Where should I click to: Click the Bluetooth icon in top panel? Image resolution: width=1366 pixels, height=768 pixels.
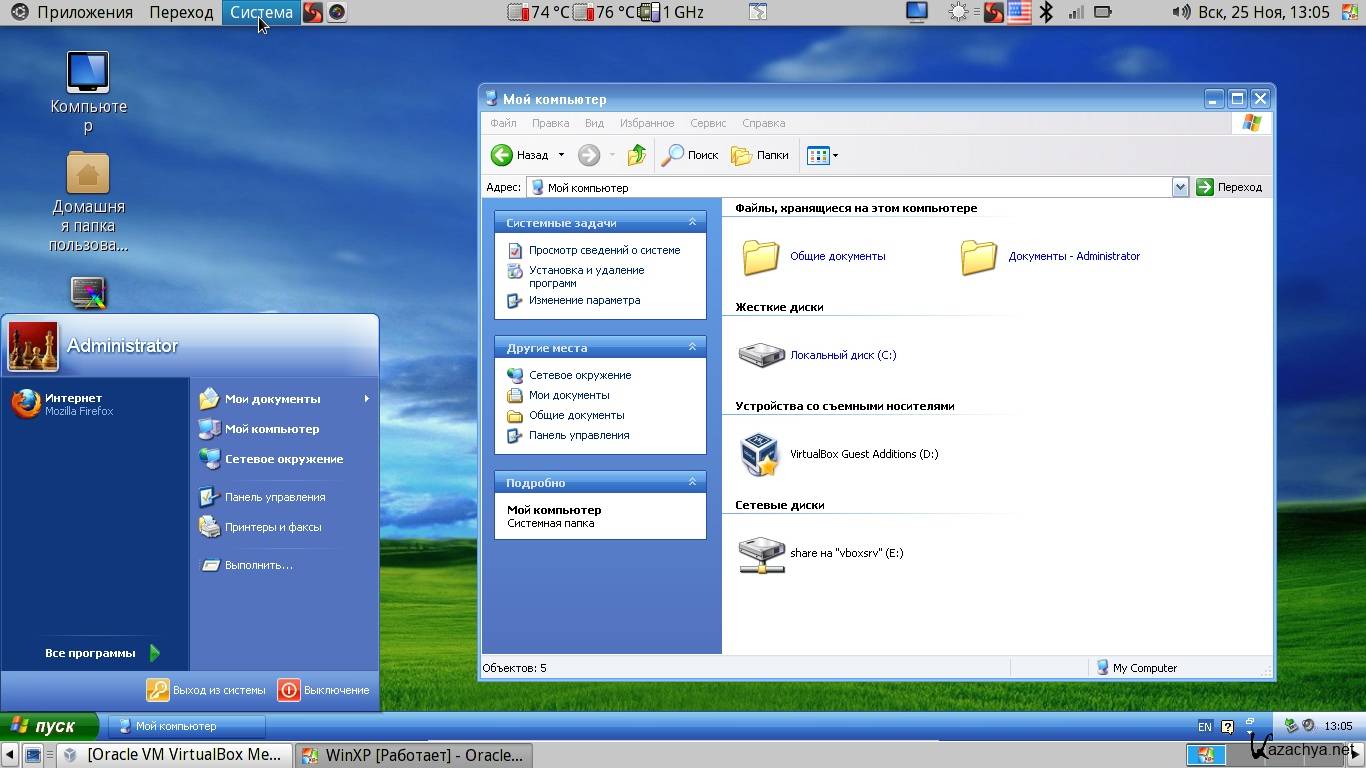point(1046,12)
